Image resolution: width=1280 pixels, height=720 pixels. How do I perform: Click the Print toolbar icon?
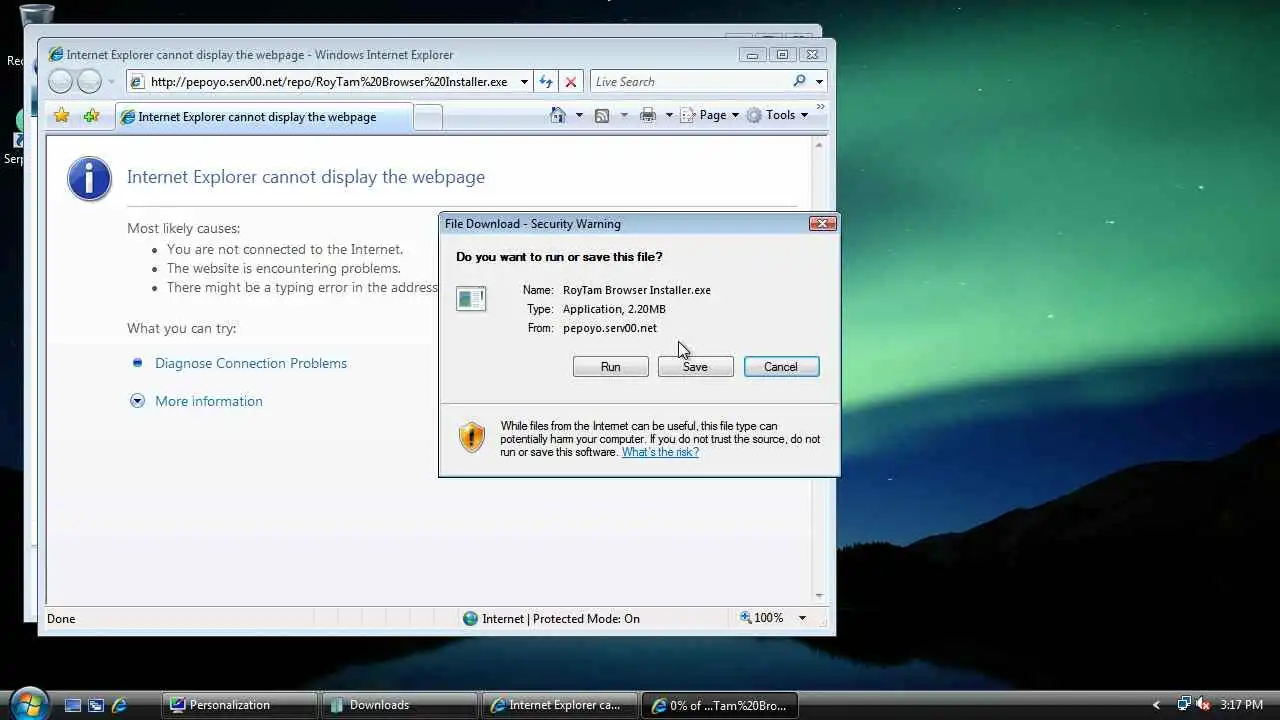(648, 115)
